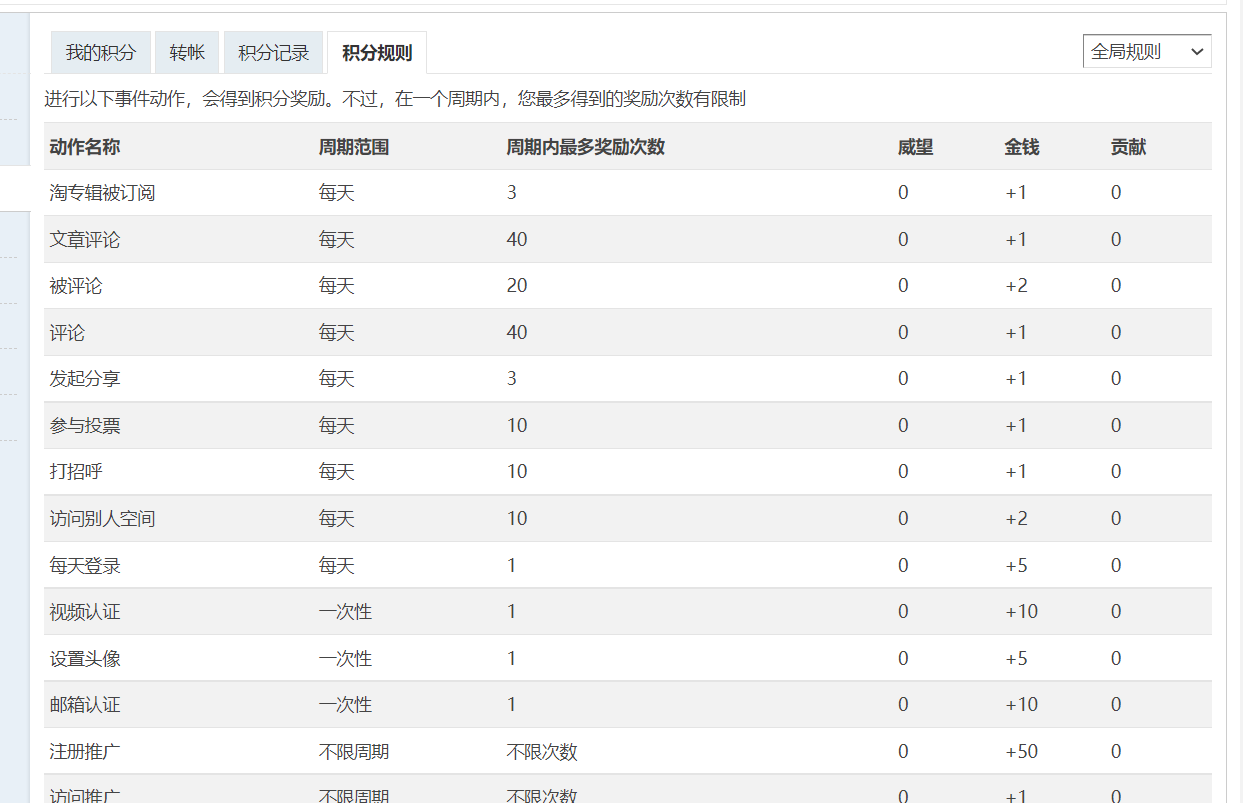The width and height of the screenshot is (1243, 803).
Task: Click the 金钱 column header
Action: (x=1022, y=147)
